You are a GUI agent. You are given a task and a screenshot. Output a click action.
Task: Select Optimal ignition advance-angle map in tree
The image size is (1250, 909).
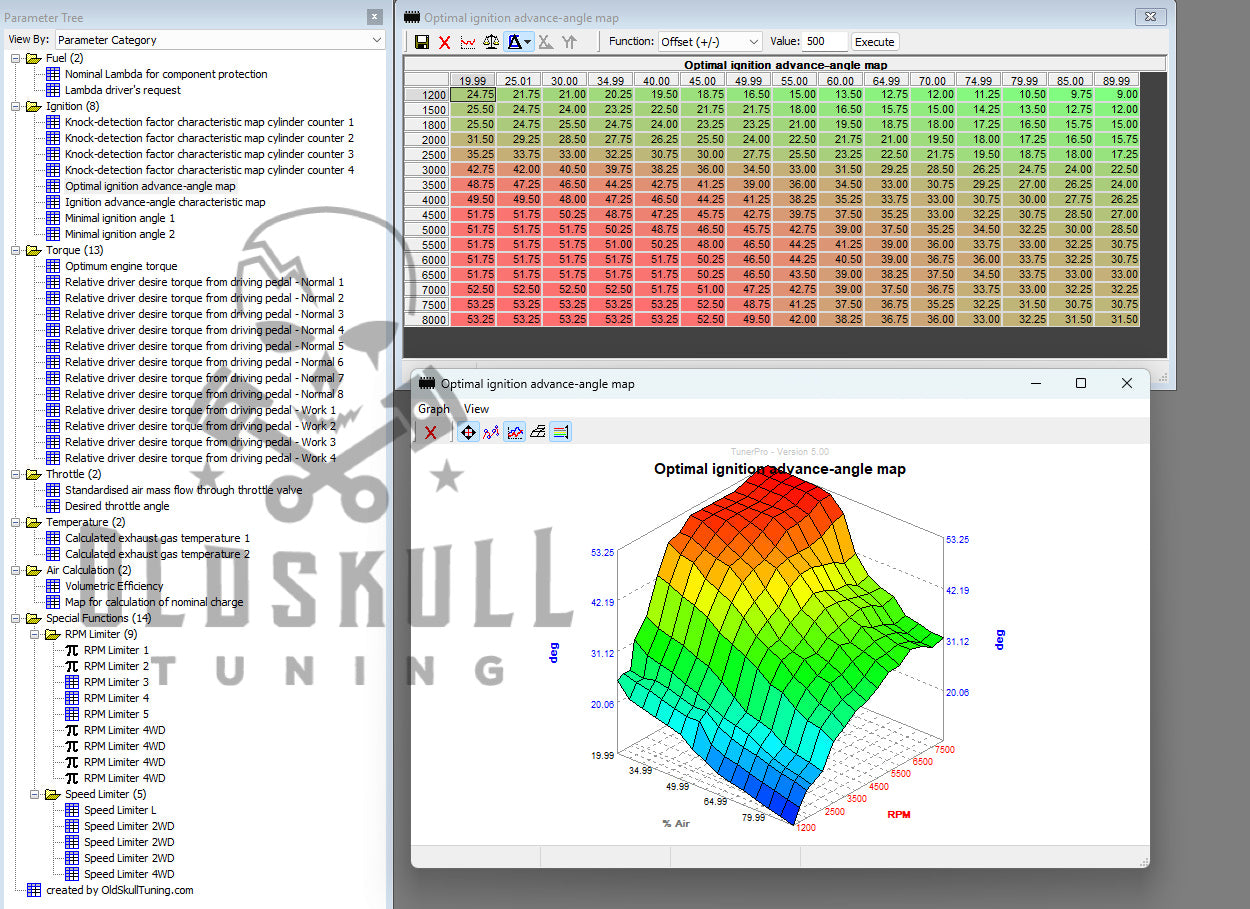click(x=150, y=186)
